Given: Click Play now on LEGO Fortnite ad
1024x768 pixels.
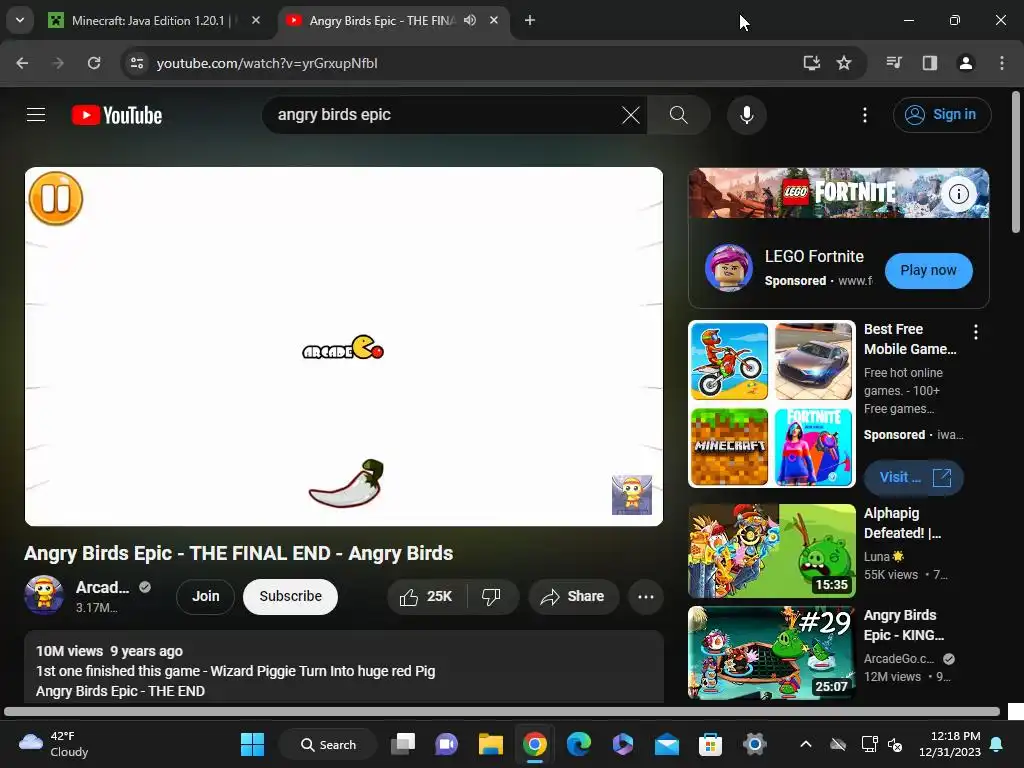Looking at the screenshot, I should (928, 270).
